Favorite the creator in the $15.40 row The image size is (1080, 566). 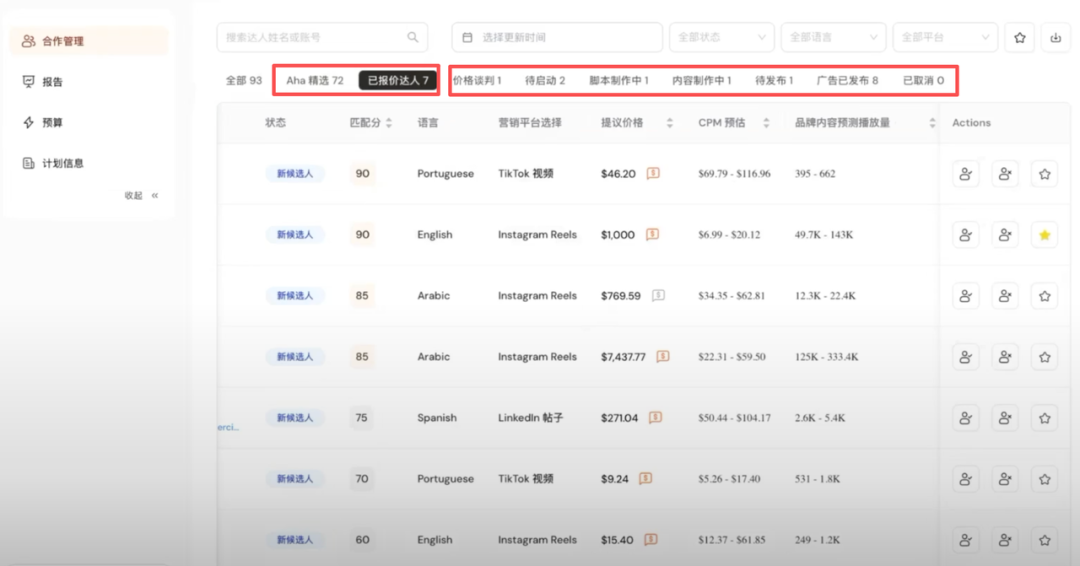1044,540
